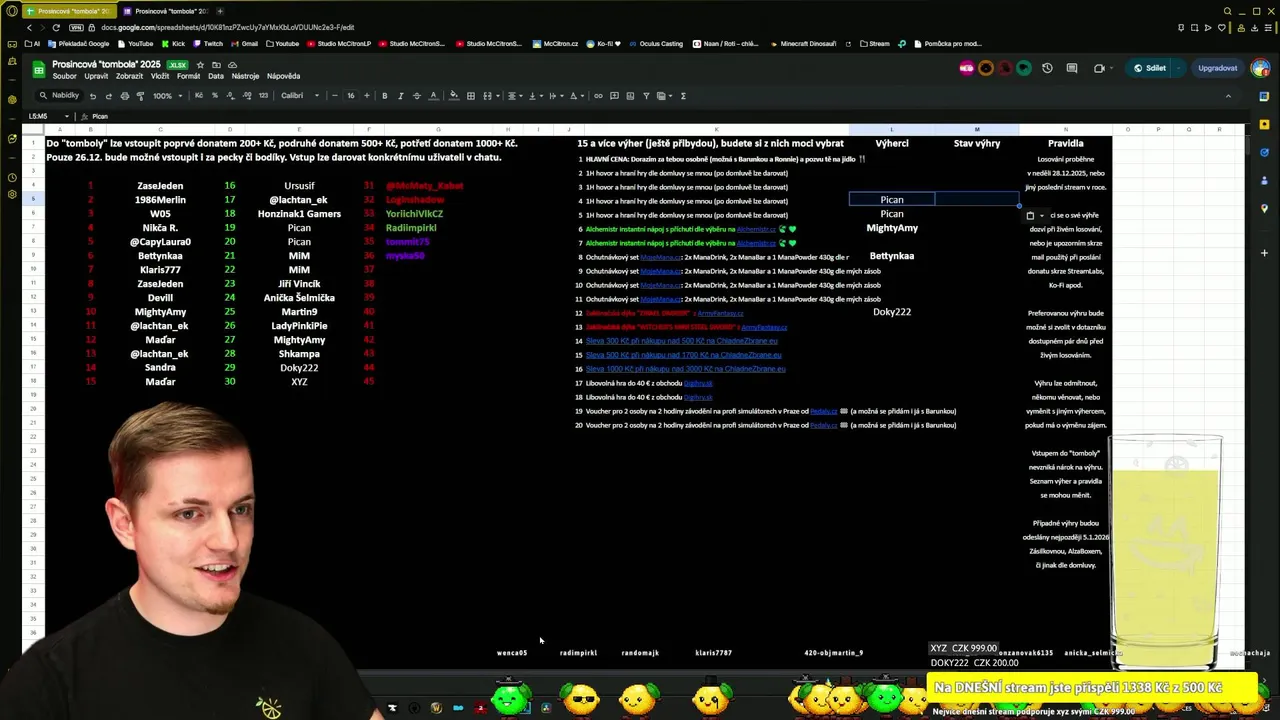Open the Google account avatar
This screenshot has width=1280, height=720.
(x=1260, y=68)
